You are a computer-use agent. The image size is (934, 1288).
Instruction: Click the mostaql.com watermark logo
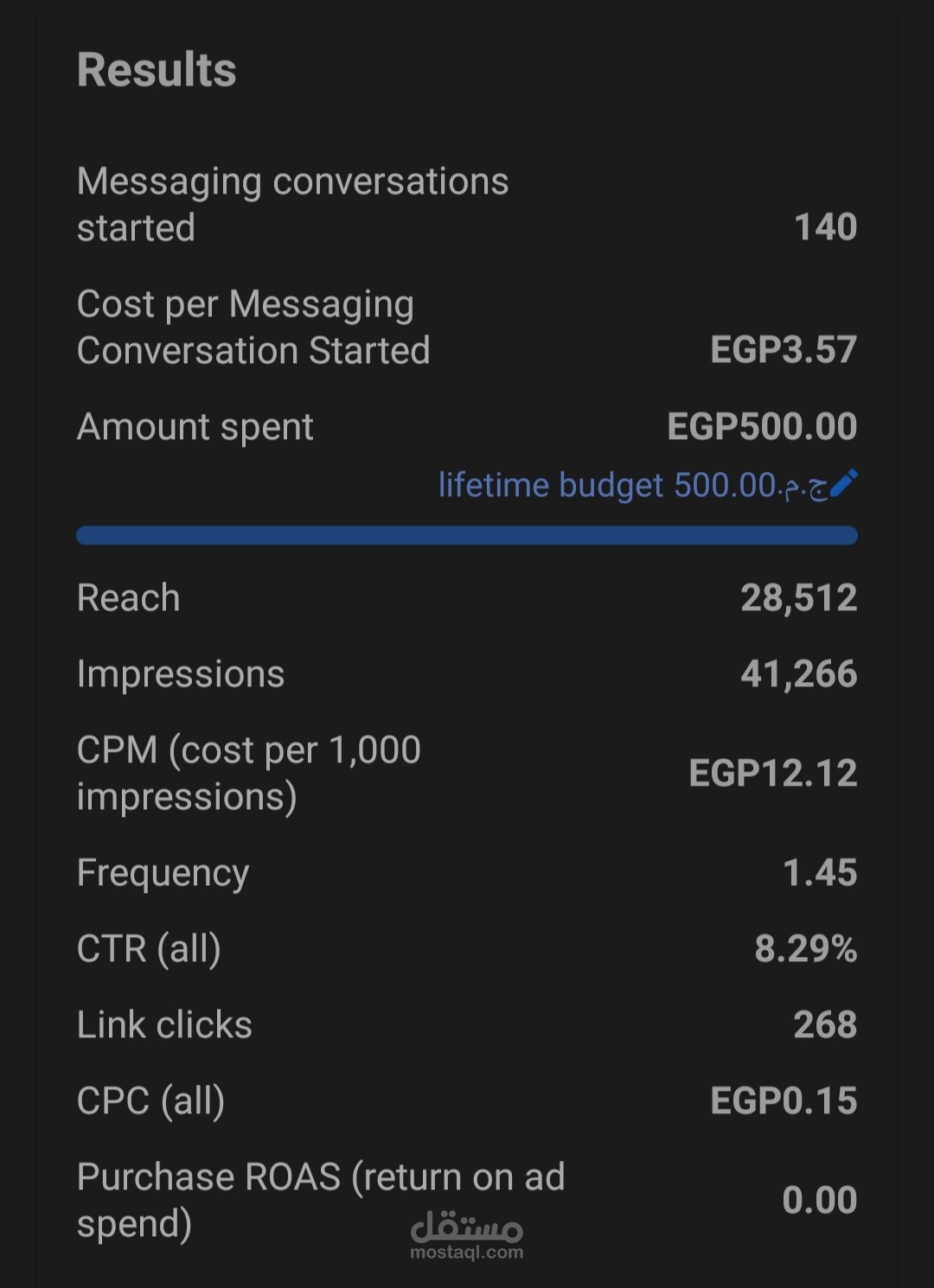coord(467,1236)
